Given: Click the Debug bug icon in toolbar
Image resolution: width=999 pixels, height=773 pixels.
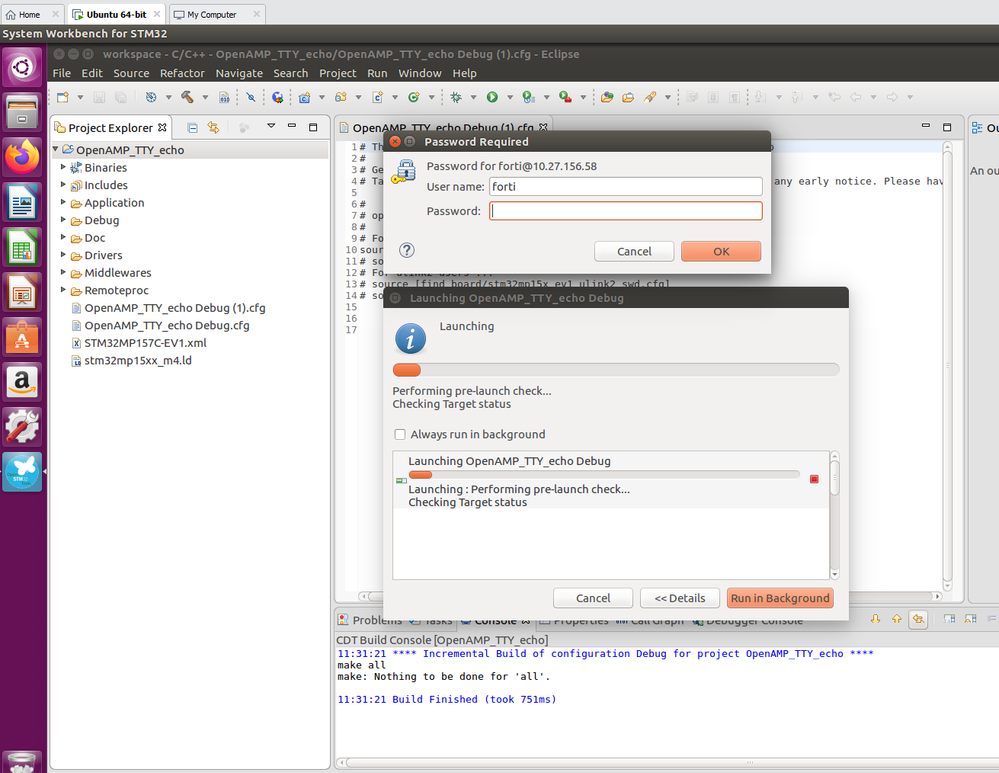Looking at the screenshot, I should [x=456, y=97].
